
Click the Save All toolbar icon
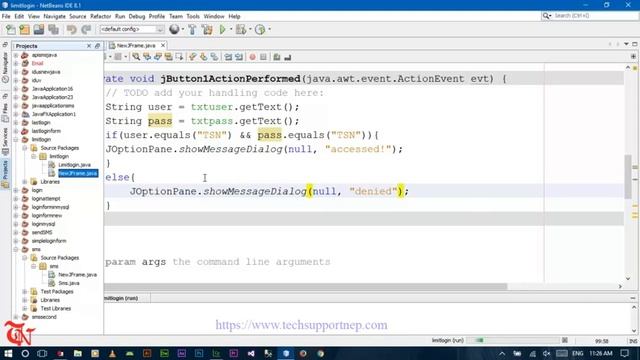tap(53, 29)
